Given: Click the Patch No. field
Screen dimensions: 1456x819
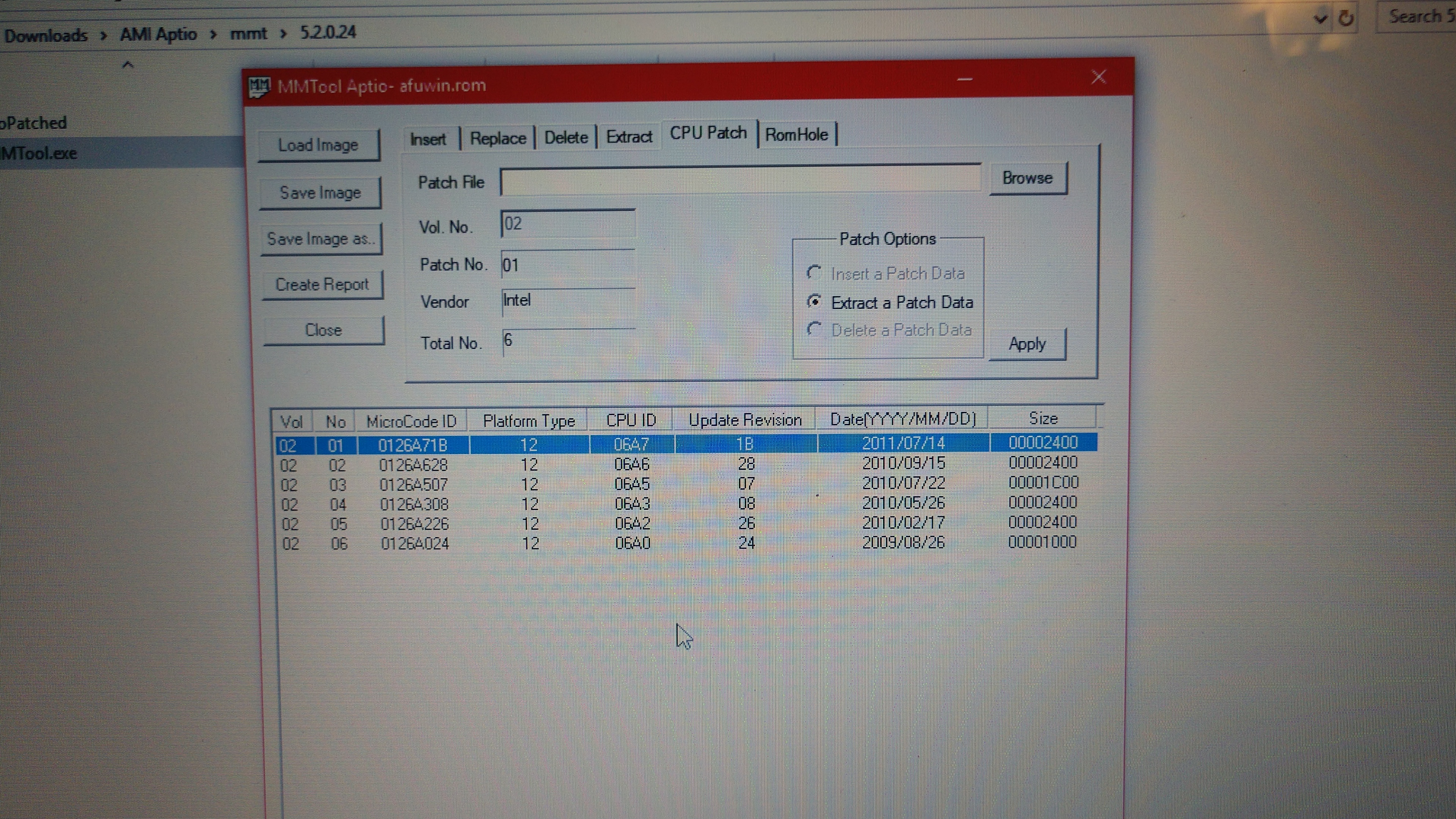Looking at the screenshot, I should [x=568, y=265].
